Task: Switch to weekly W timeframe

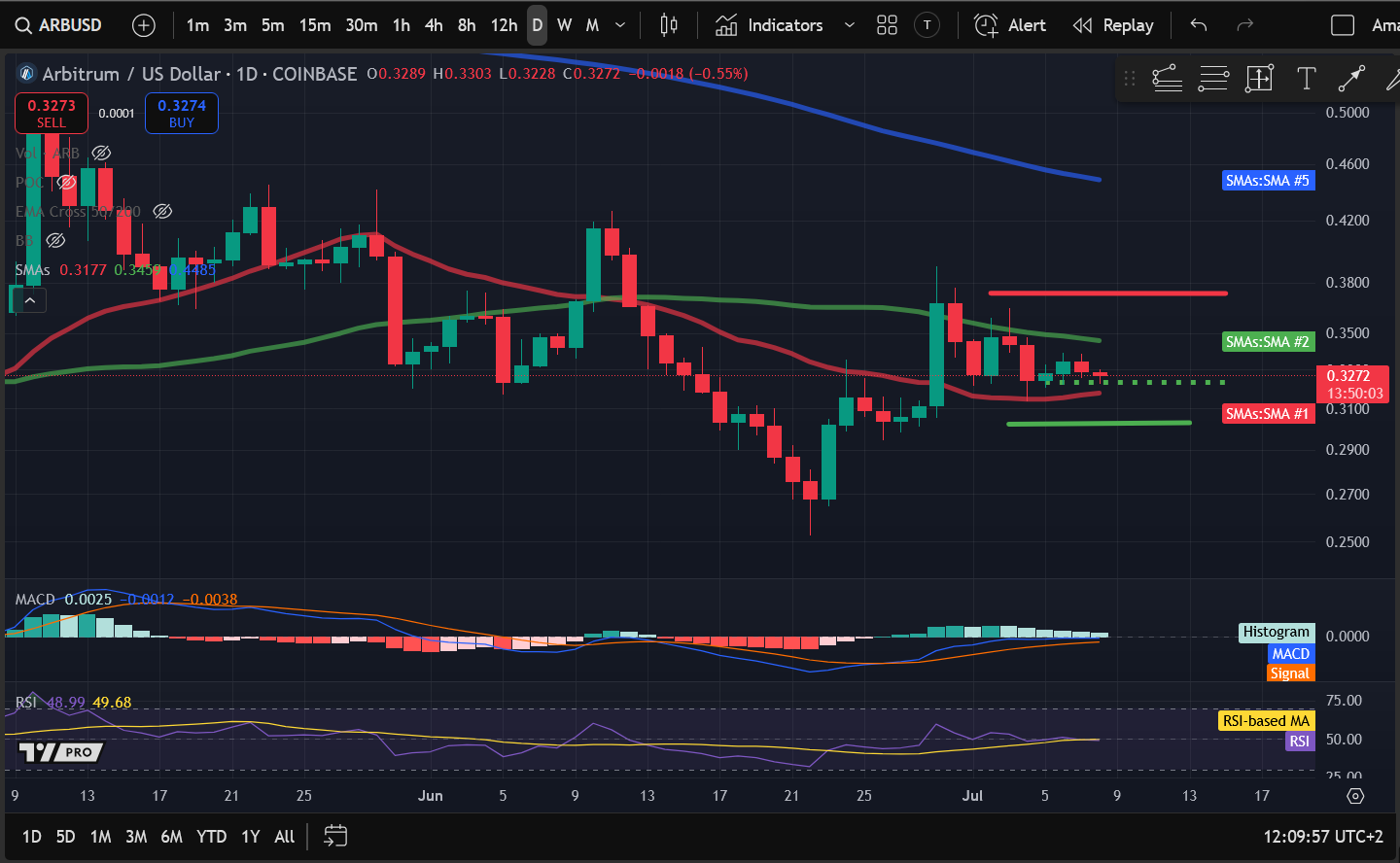Action: click(565, 25)
